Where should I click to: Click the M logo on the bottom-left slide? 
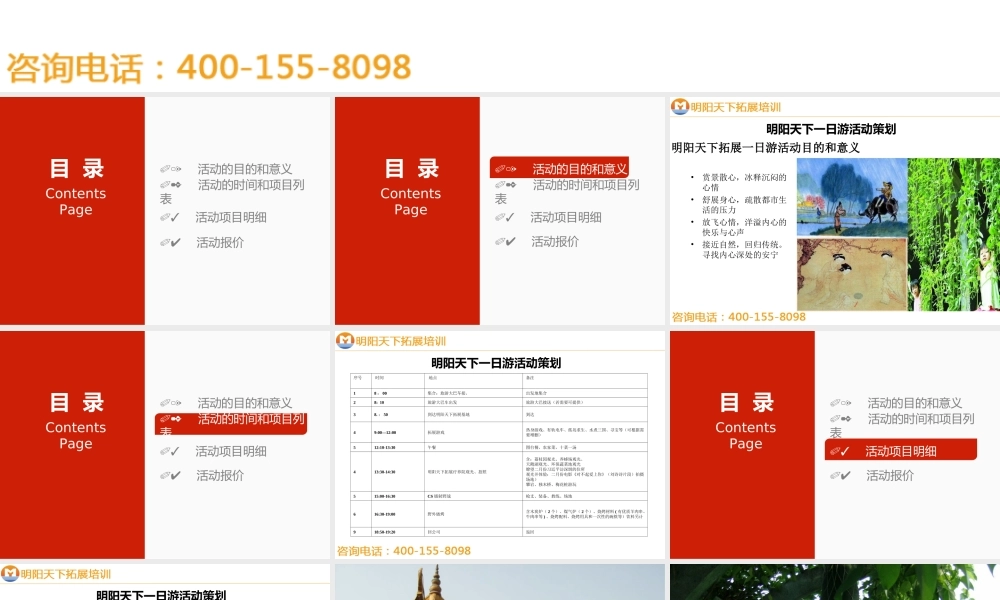coord(10,575)
